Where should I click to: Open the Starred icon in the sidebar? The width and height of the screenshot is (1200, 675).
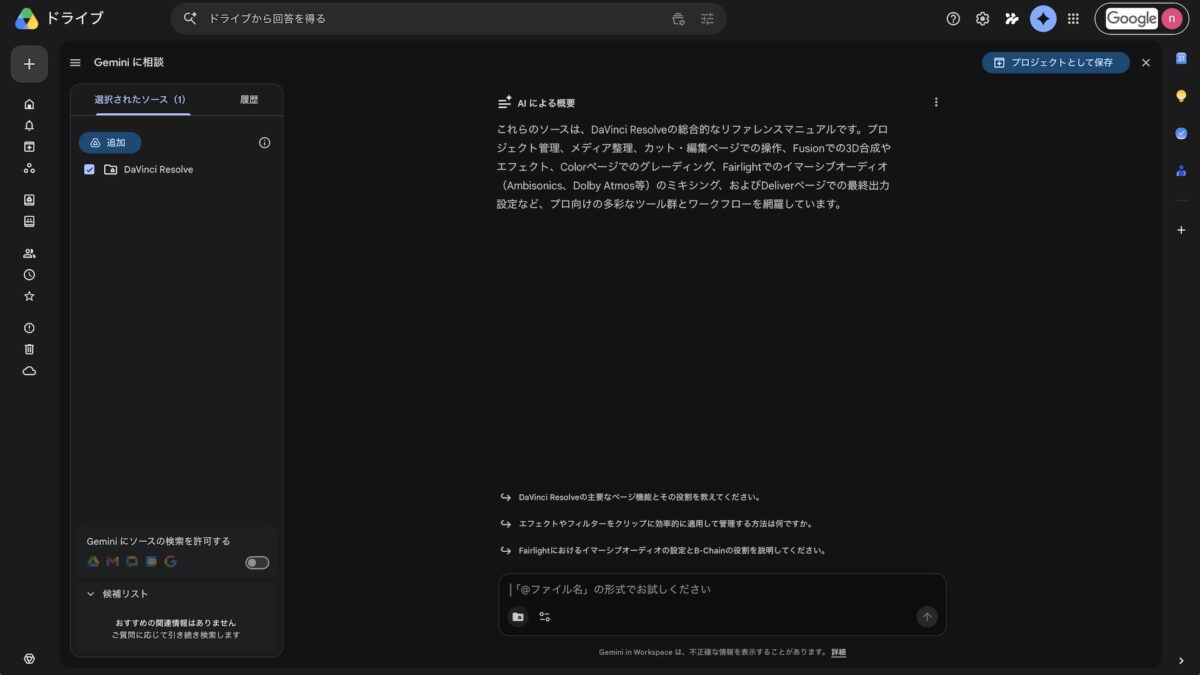[x=29, y=296]
